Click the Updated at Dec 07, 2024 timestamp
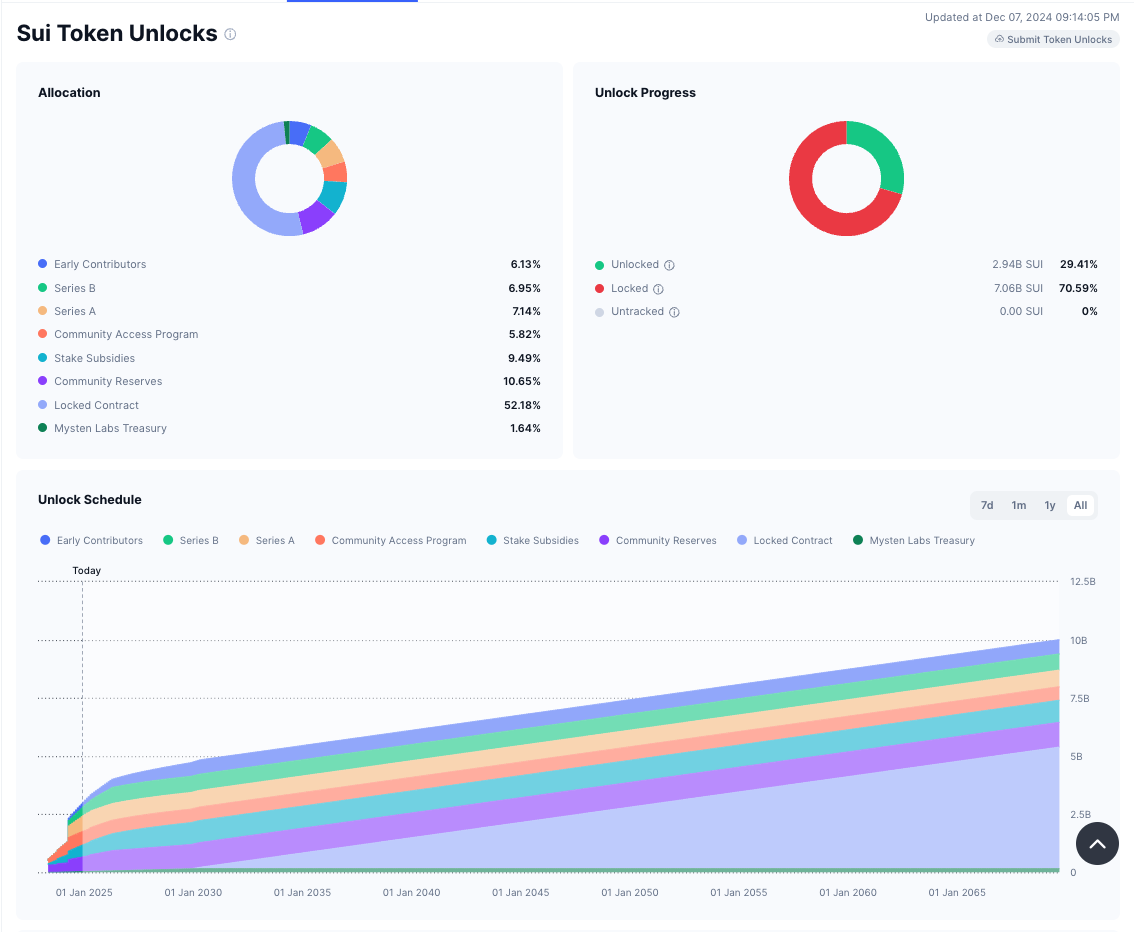 coord(1022,17)
